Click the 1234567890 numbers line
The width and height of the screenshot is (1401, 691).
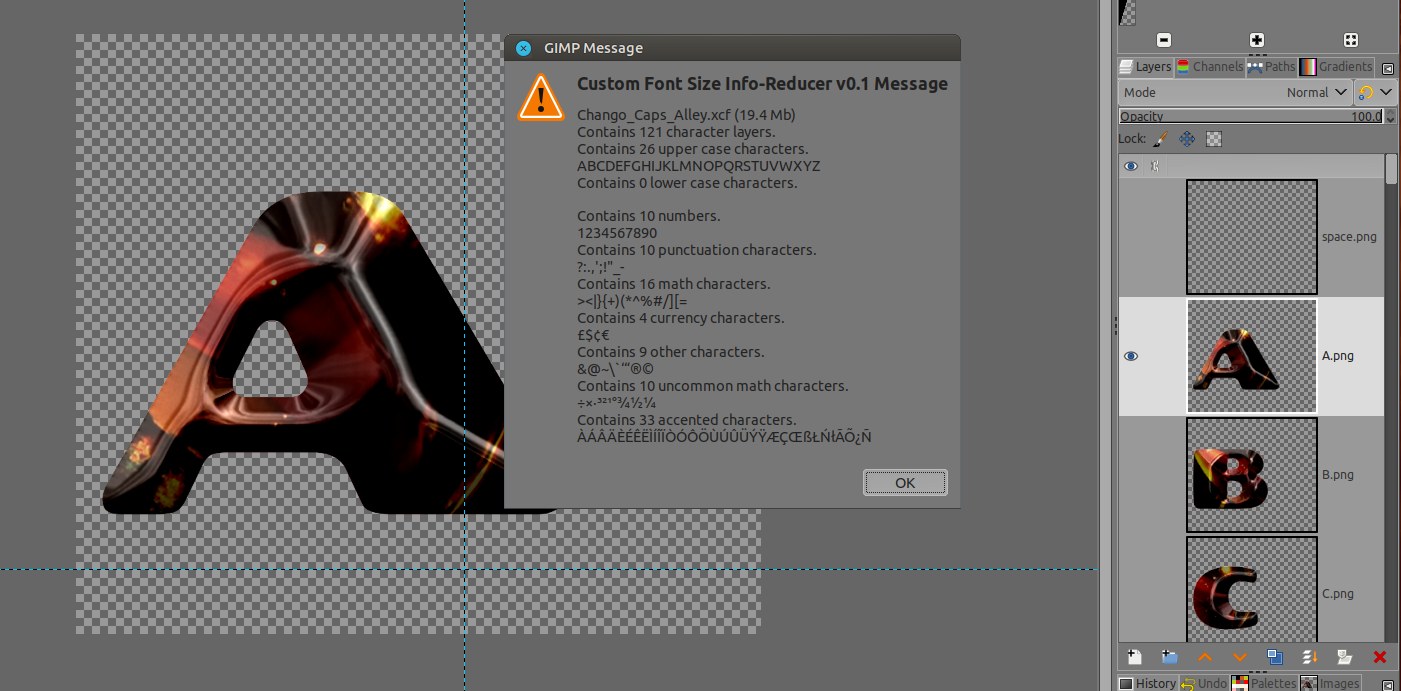[617, 233]
